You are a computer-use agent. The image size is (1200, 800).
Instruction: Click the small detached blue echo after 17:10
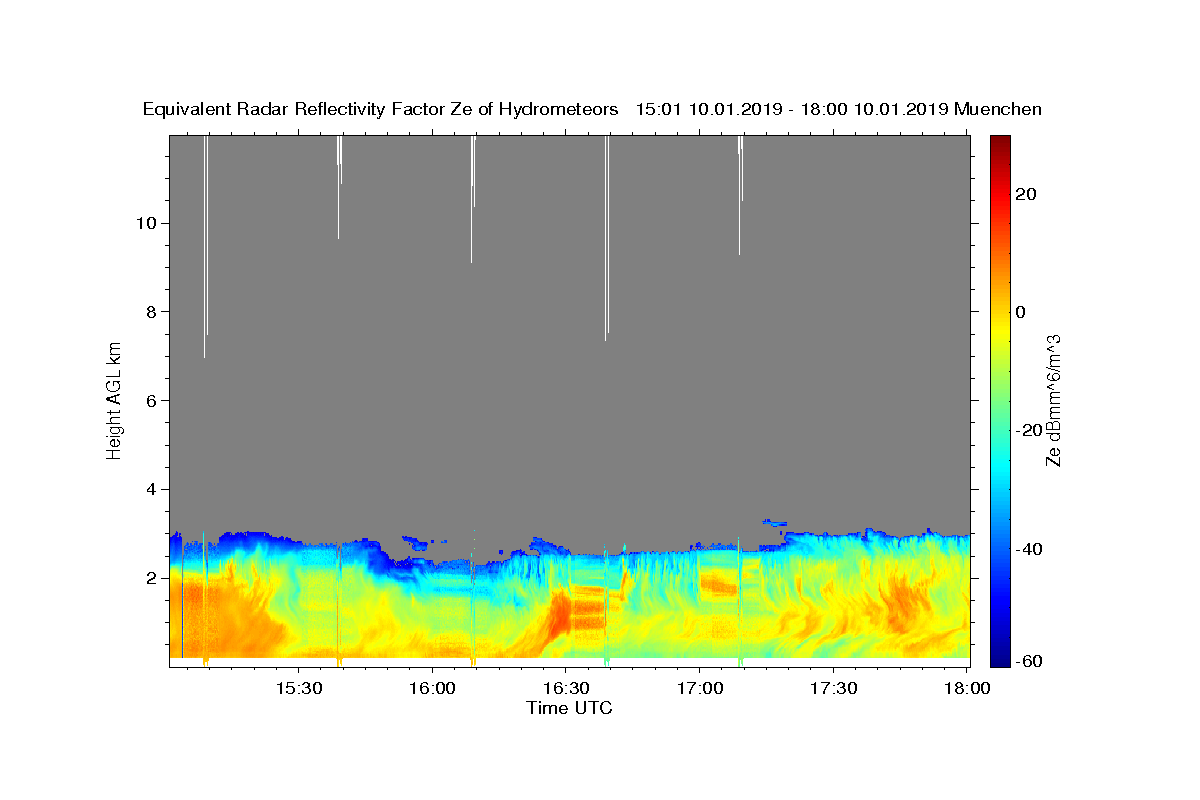coord(774,522)
